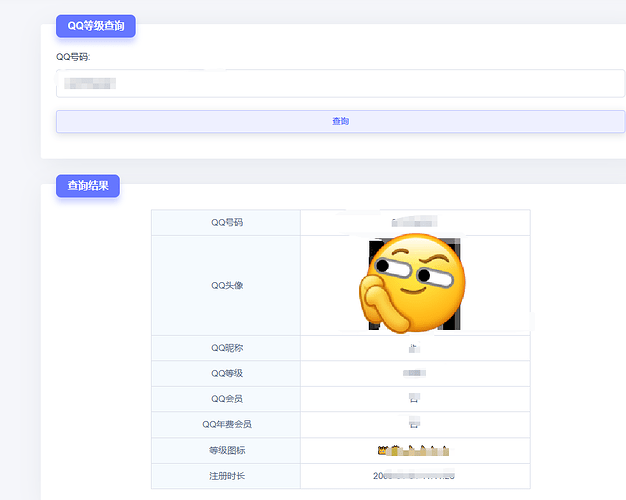Click the blurred QQ昵称 value
Screen dimensions: 626x500
414,348
